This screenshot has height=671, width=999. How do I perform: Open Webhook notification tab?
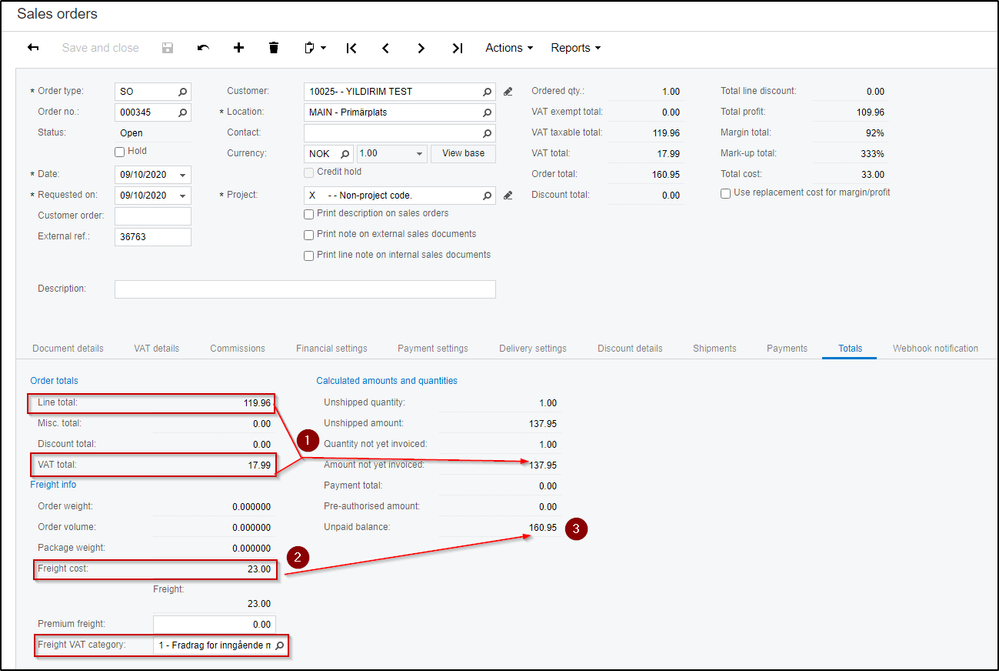[935, 349]
